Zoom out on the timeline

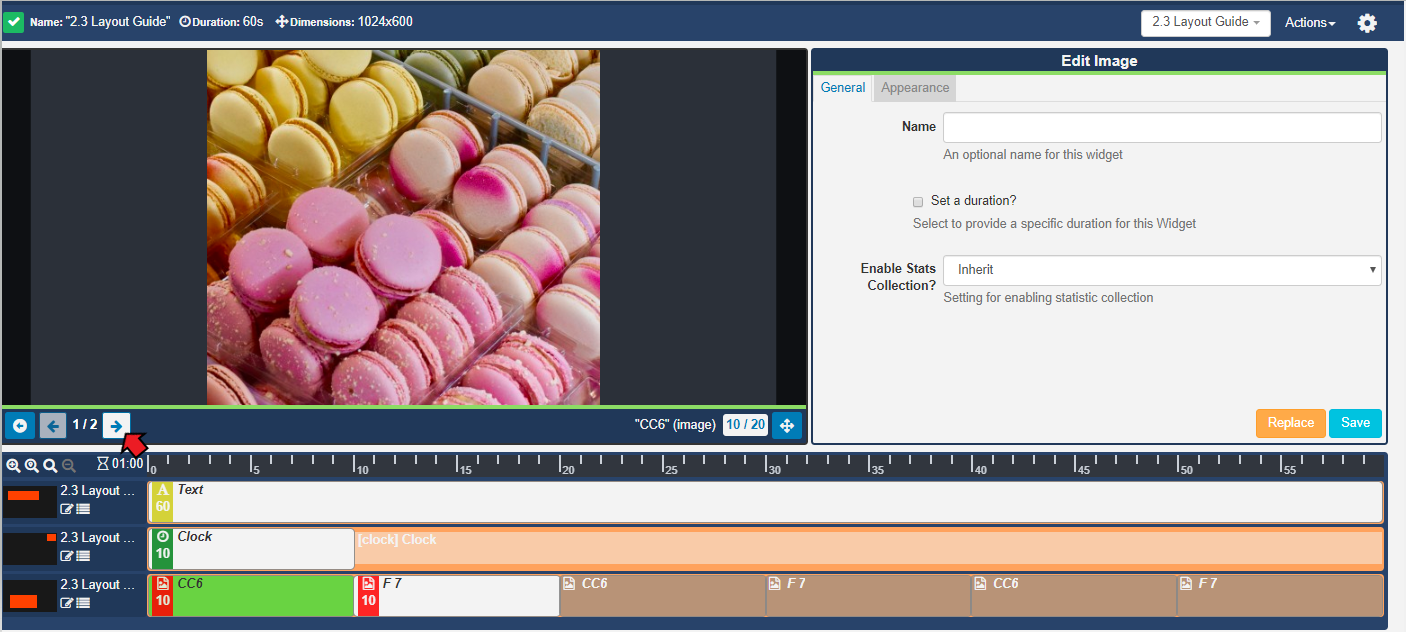(x=66, y=465)
